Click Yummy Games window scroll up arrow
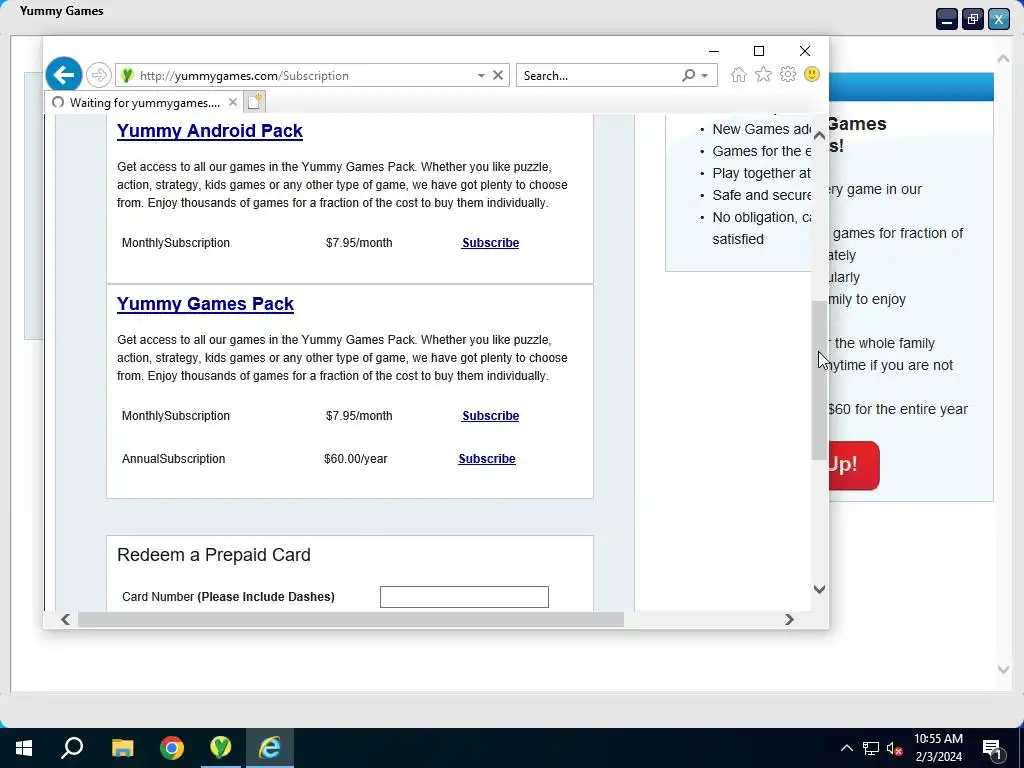 click(1003, 59)
